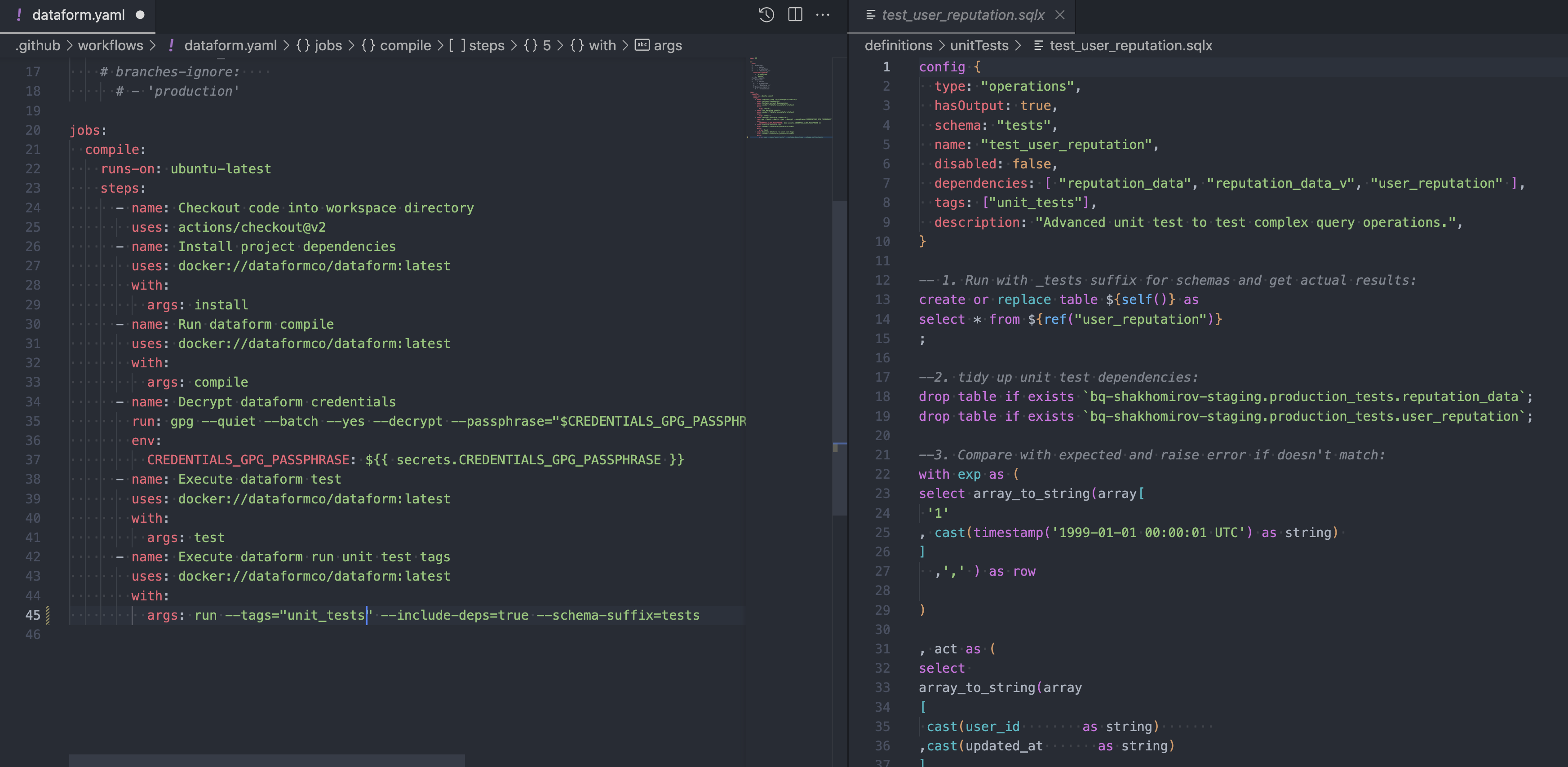
Task: Click the exclamation icon before dataform.yaml breadcrumb
Action: point(171,45)
